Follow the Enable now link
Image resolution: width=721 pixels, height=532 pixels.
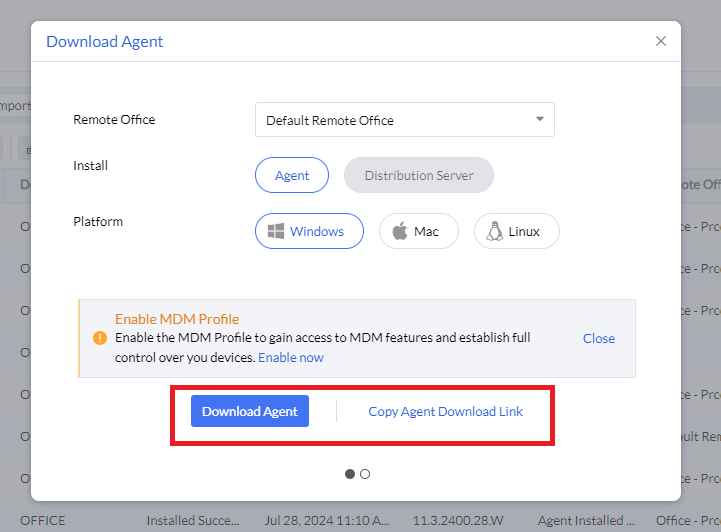tap(291, 357)
